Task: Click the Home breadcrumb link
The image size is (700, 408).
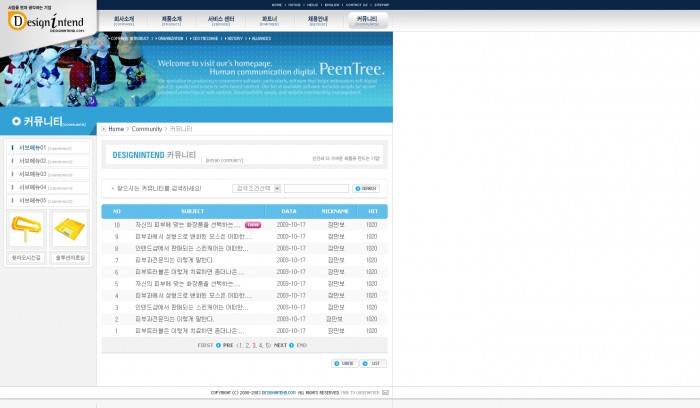Action: coord(116,129)
